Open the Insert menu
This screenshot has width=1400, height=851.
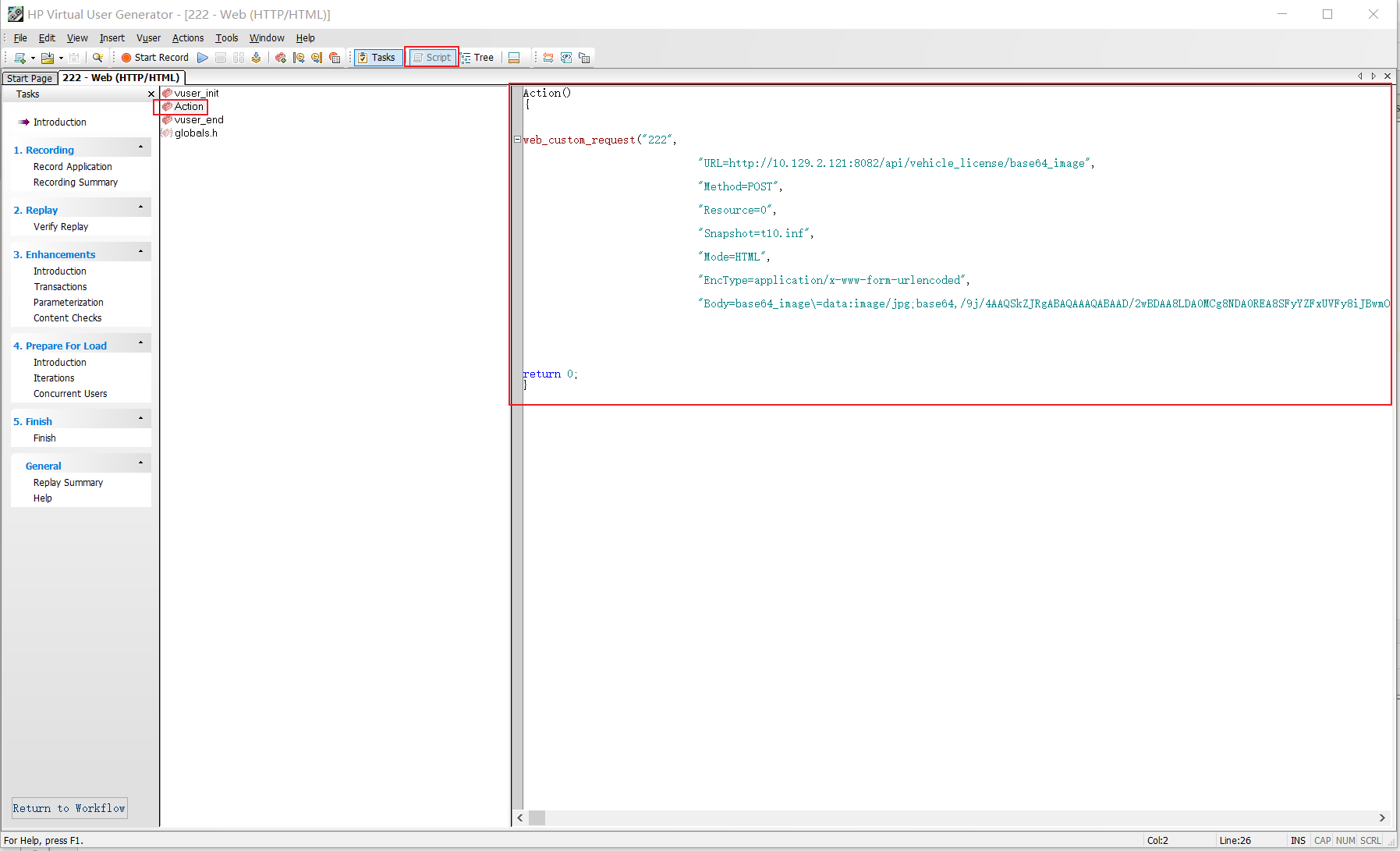tap(112, 38)
